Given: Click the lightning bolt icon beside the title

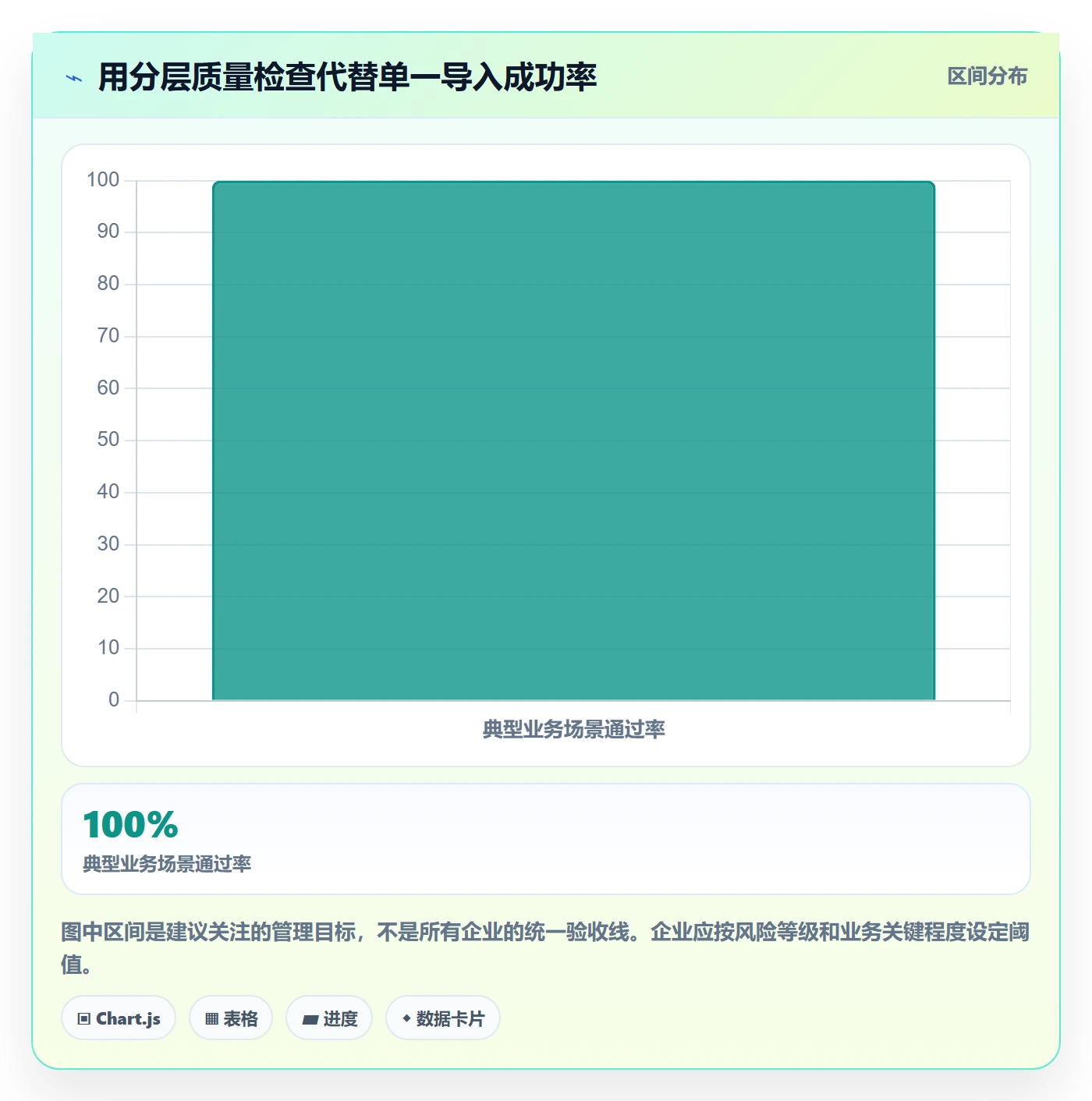Looking at the screenshot, I should [x=74, y=78].
